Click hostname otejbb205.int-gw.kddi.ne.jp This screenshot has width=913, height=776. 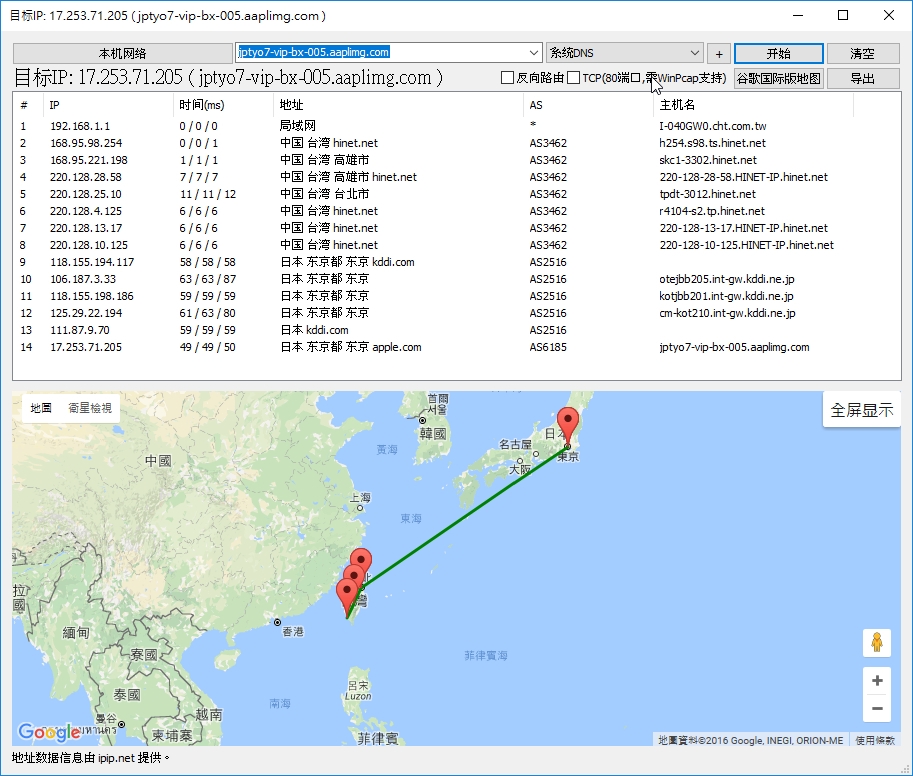[x=727, y=279]
